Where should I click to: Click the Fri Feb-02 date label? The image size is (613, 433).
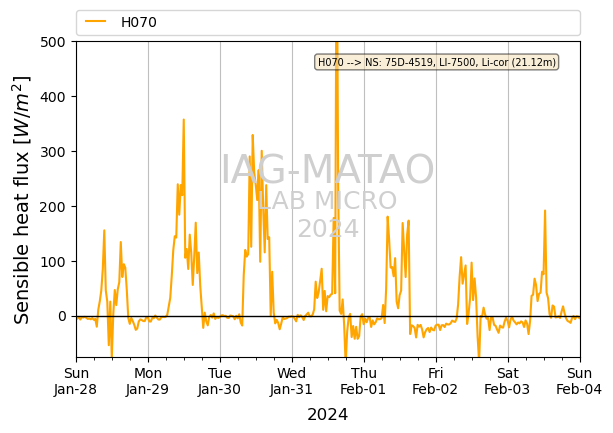[x=435, y=381]
